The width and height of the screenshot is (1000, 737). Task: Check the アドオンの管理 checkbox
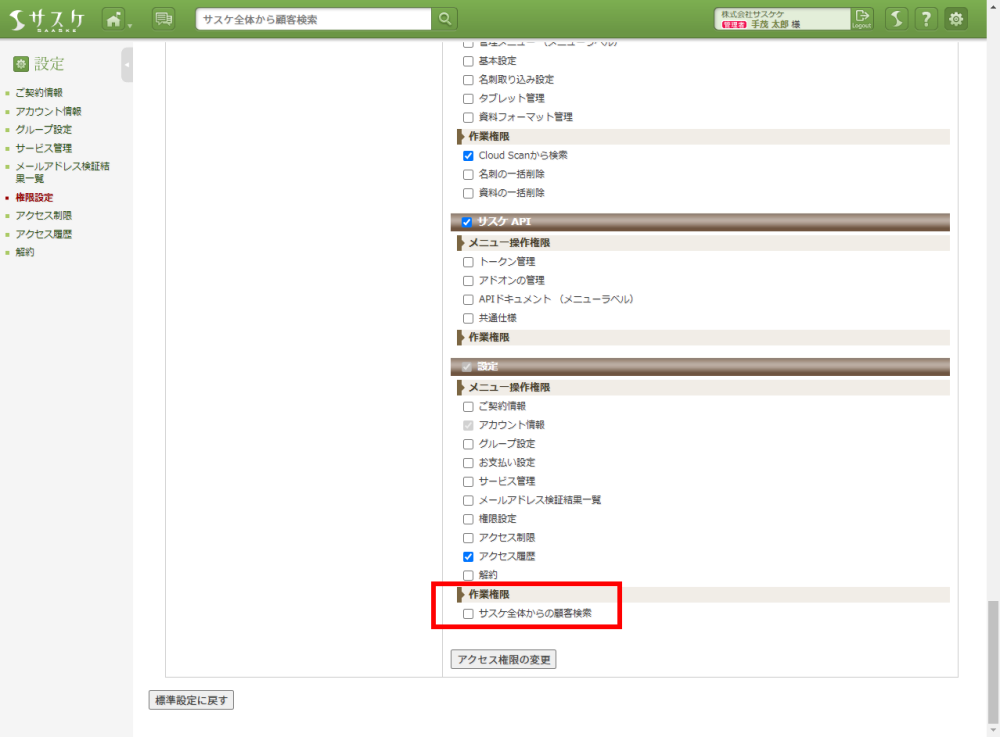pos(468,281)
